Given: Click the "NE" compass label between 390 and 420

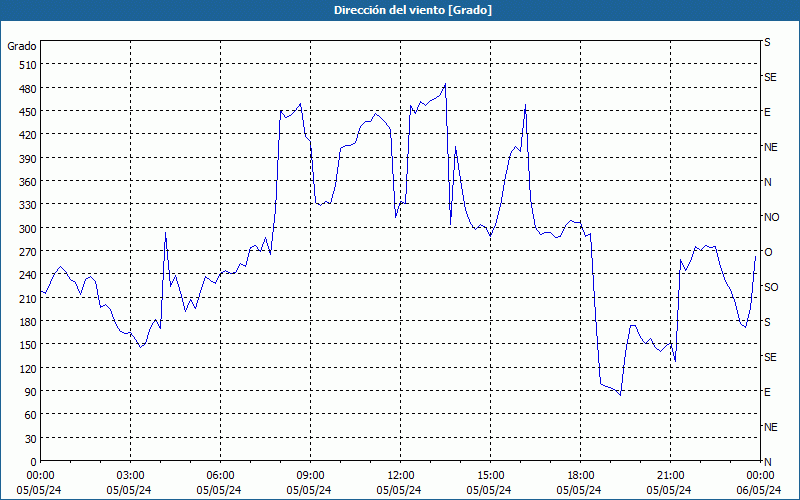Looking at the screenshot, I should (x=770, y=147).
